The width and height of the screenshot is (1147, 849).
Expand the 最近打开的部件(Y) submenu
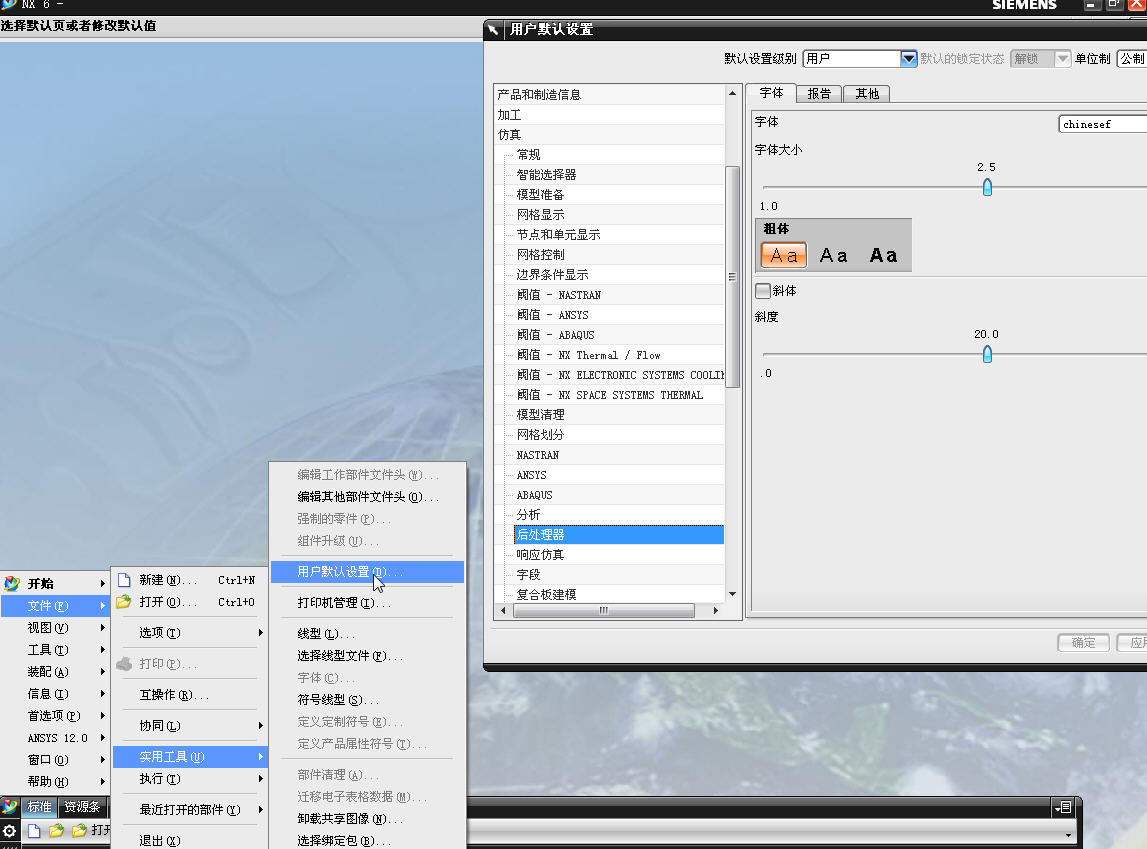(x=191, y=810)
